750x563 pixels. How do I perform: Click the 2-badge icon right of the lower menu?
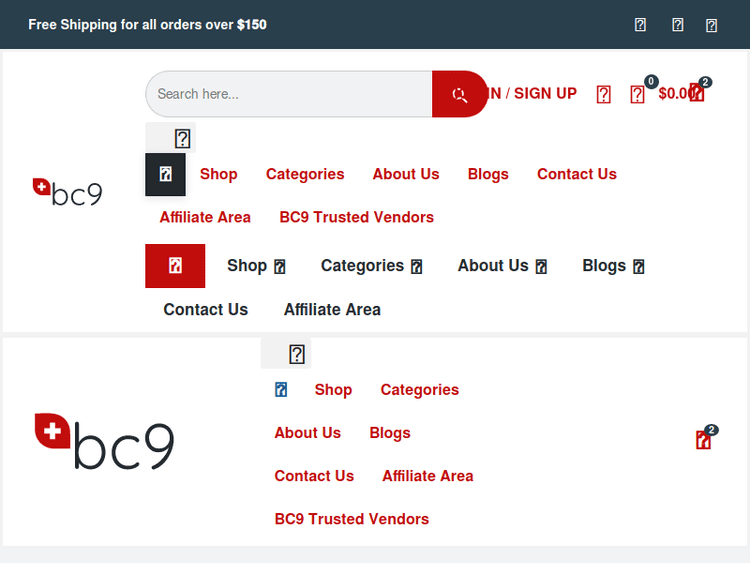coord(704,440)
